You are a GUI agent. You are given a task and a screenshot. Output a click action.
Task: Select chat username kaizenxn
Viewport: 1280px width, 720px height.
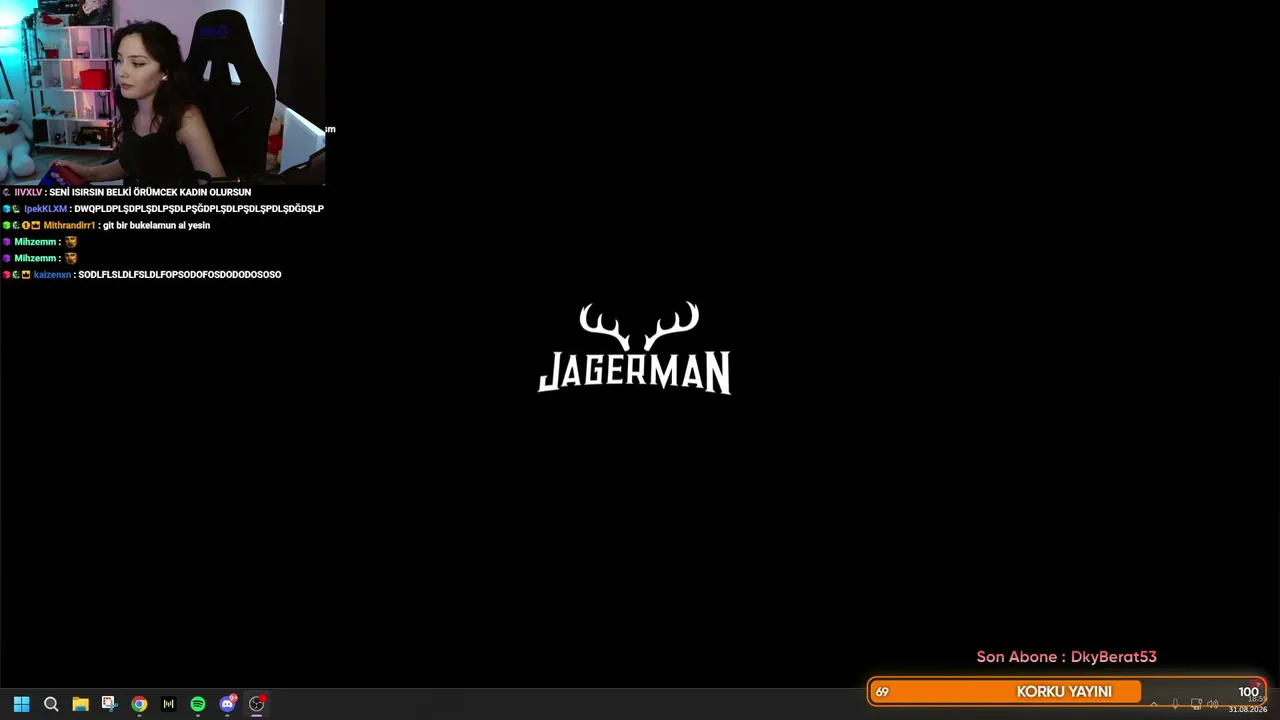pyautogui.click(x=52, y=275)
